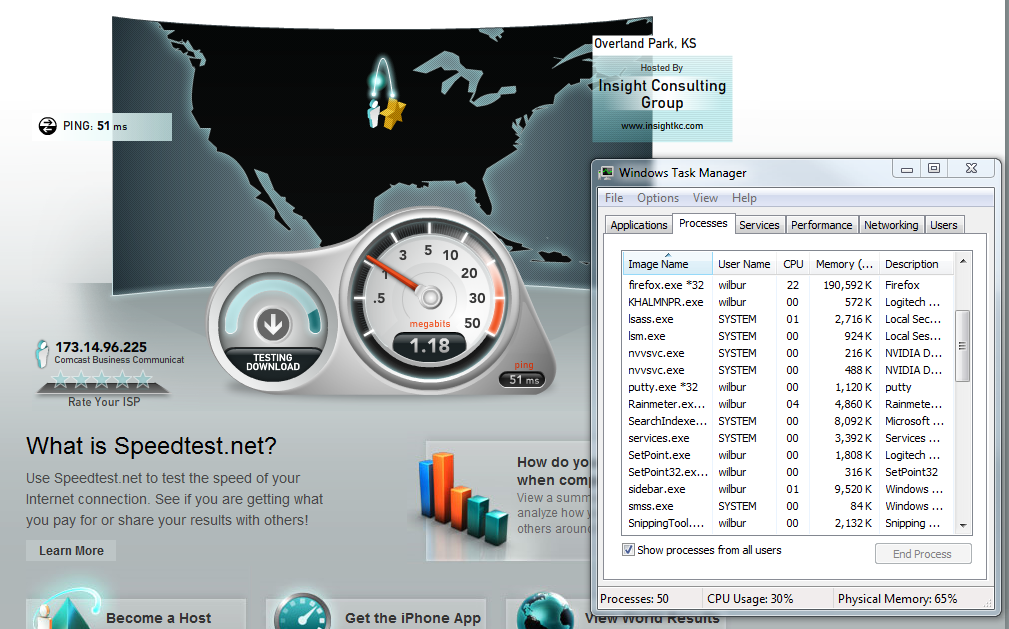Switch to the Networking tab
Viewport: 1009px width, 629px height.
click(891, 225)
